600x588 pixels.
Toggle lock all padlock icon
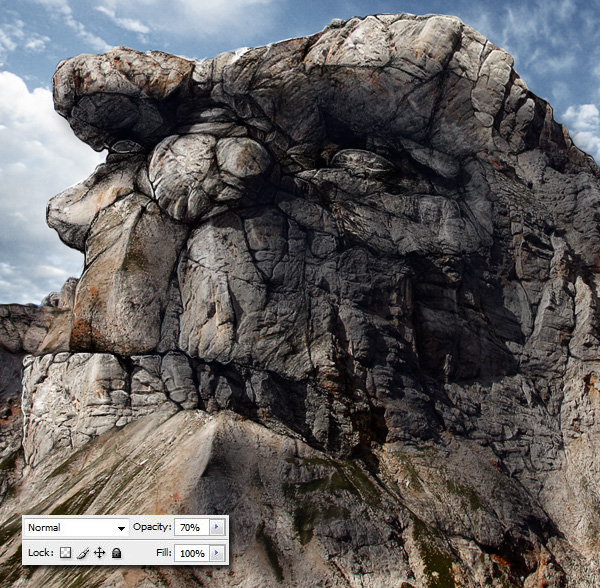[x=117, y=553]
